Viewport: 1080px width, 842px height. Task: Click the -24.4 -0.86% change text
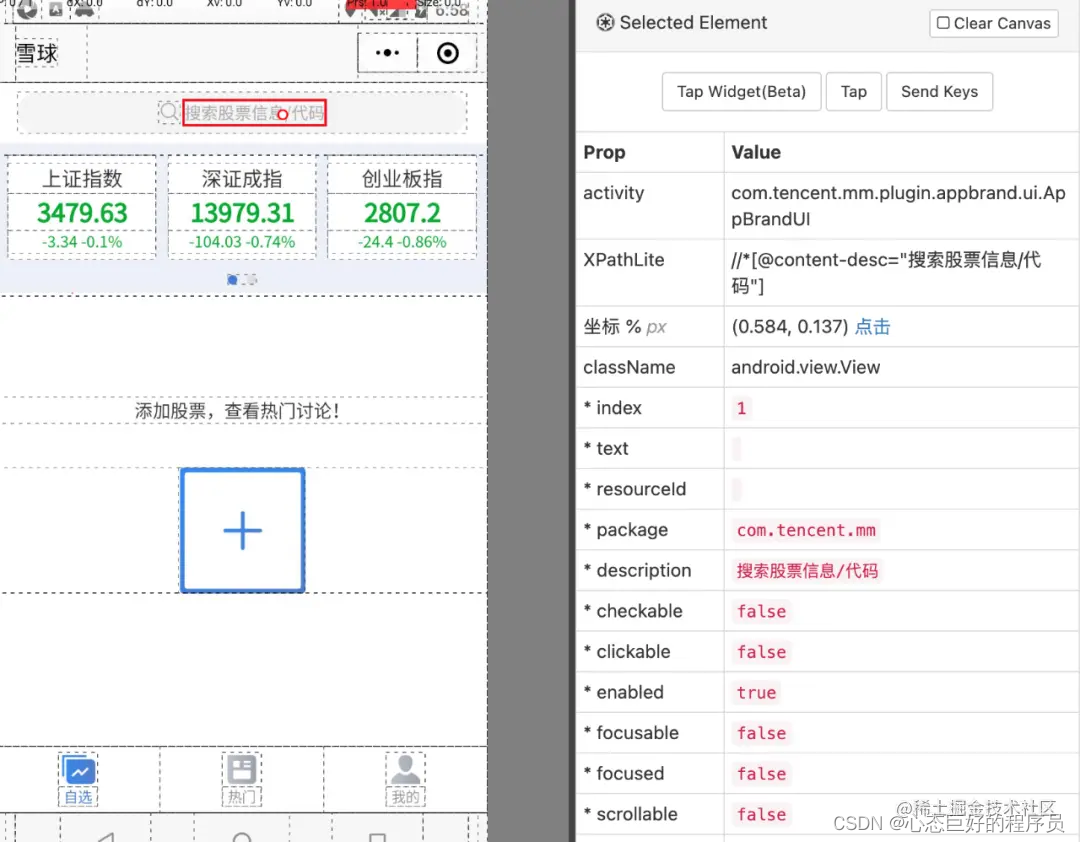402,242
